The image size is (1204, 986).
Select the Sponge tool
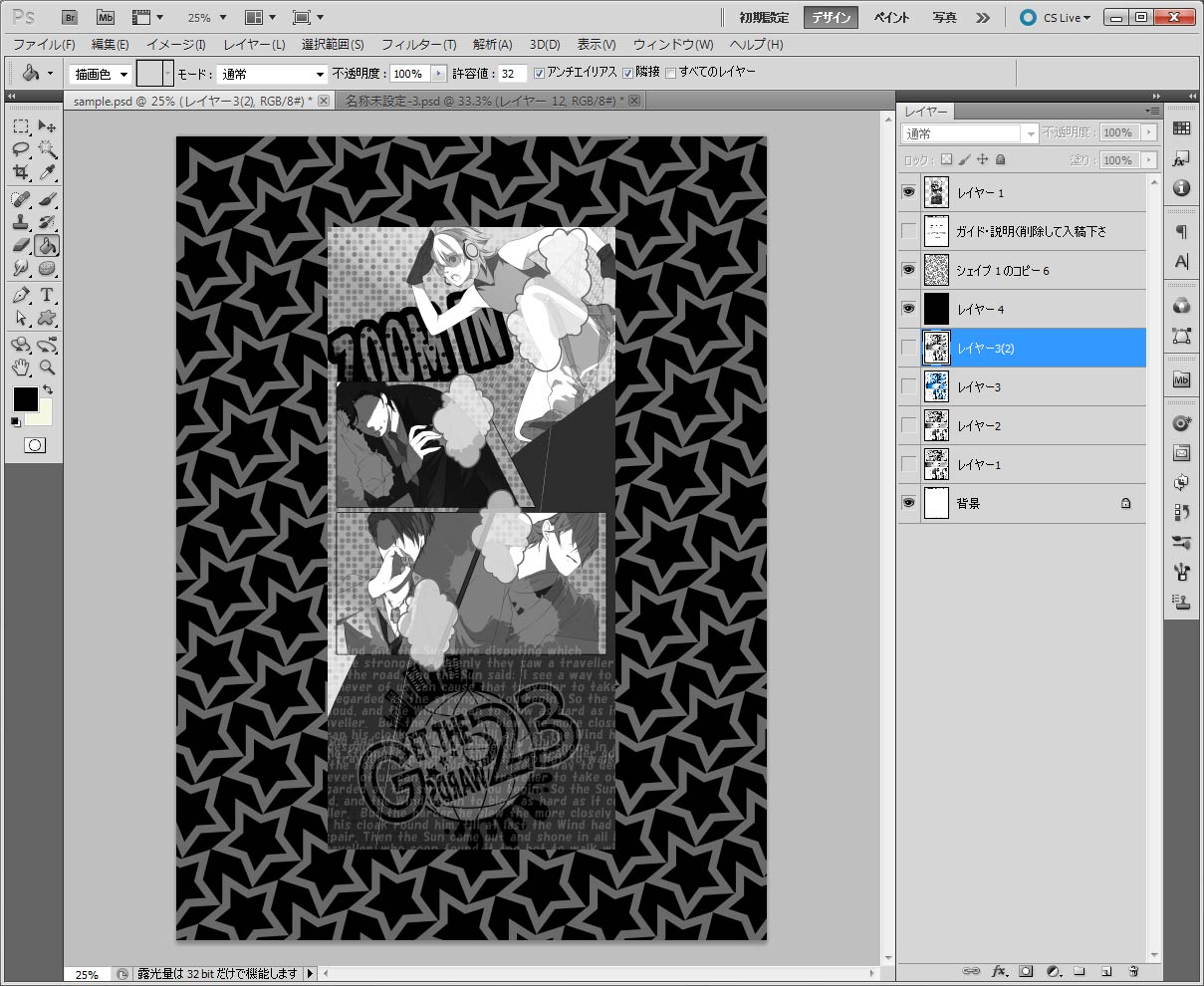[47, 268]
